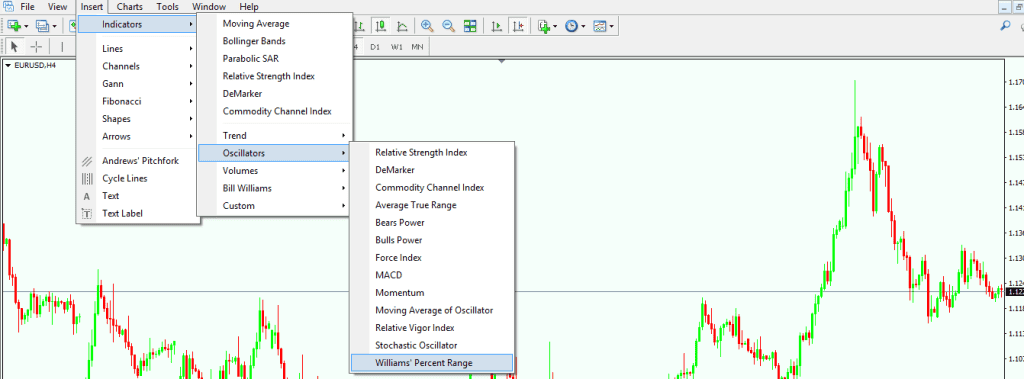
Task: Click the Templates chart icon
Action: point(600,26)
